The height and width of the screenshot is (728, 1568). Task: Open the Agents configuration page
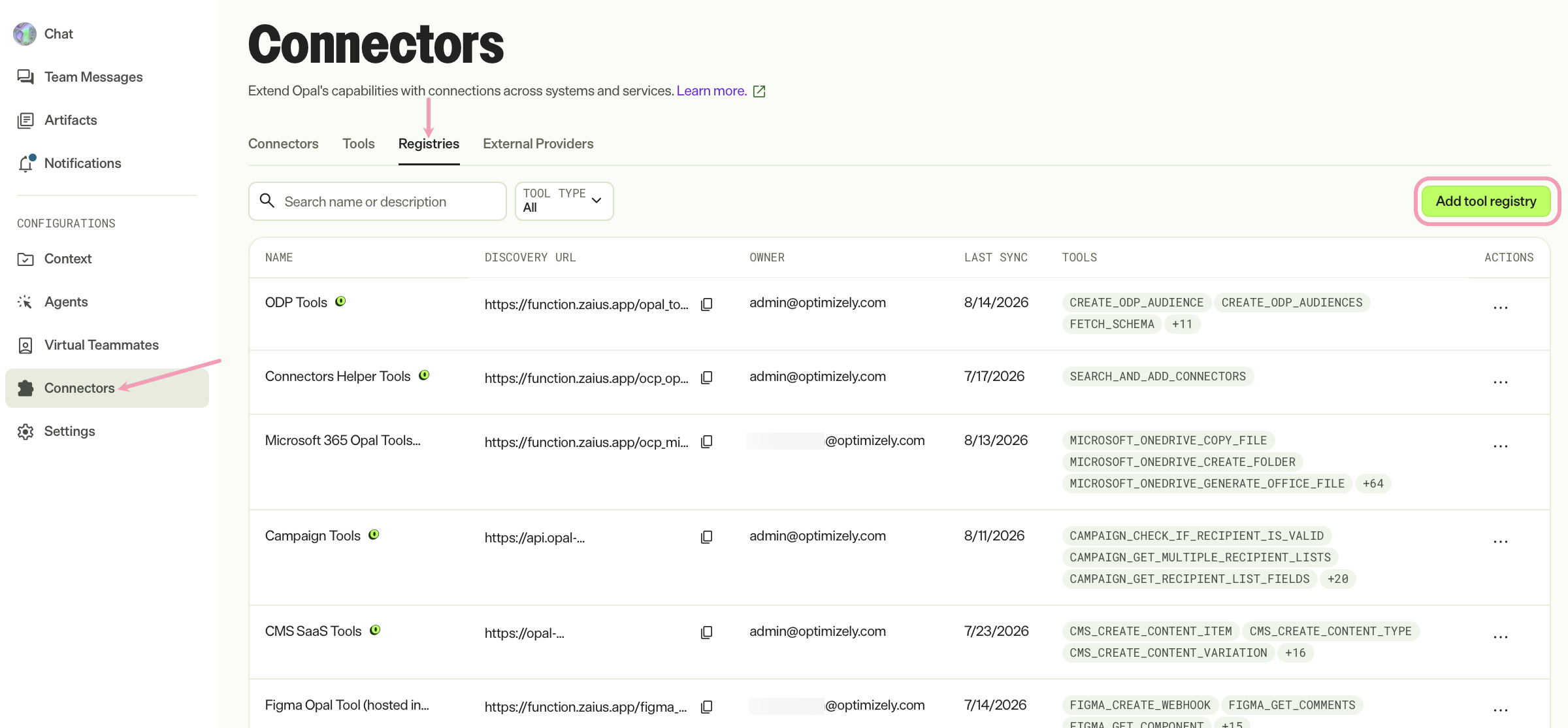[66, 302]
